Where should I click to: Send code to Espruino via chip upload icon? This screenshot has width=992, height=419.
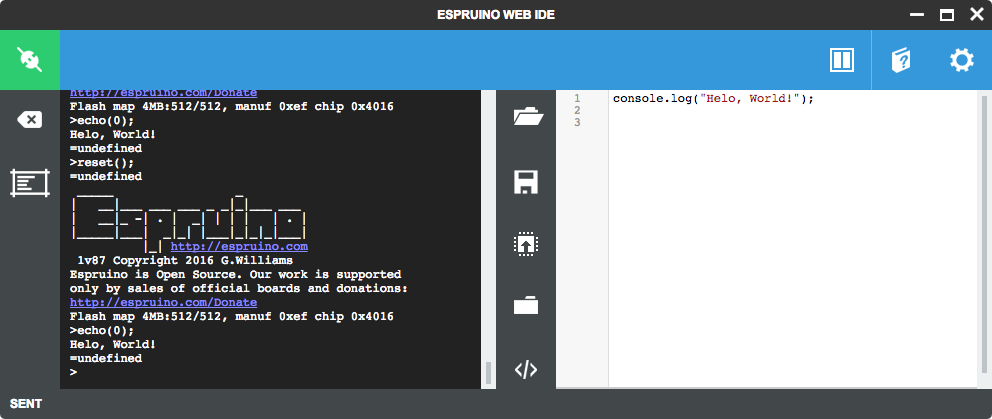tap(526, 244)
